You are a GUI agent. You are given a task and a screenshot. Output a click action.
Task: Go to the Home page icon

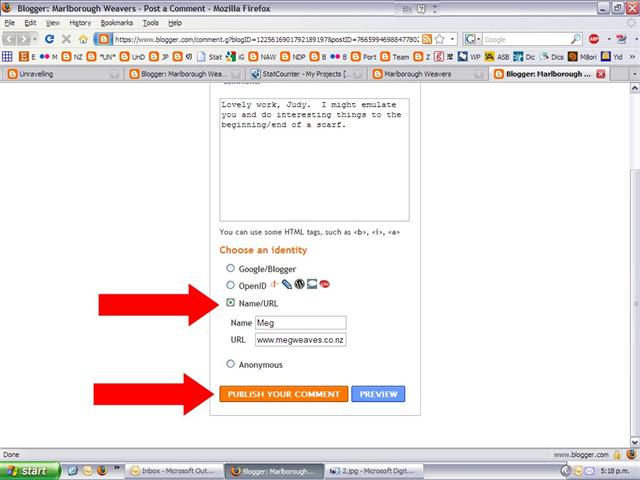pos(83,39)
